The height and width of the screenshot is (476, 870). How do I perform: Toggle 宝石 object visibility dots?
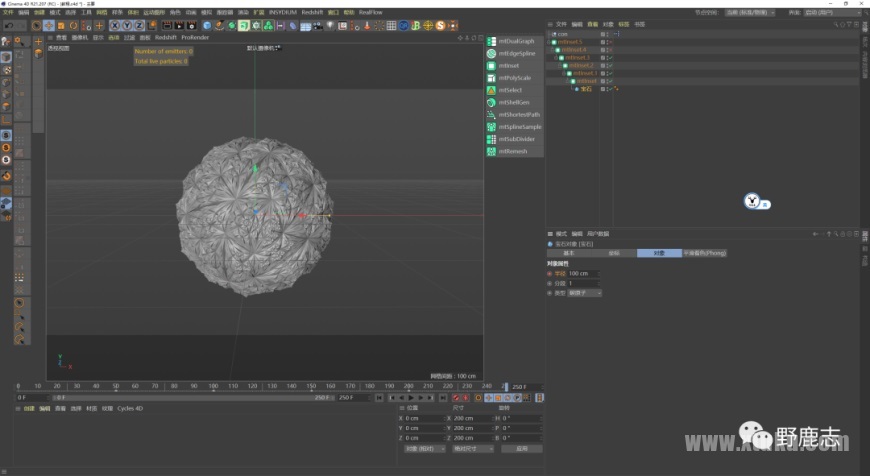click(x=606, y=89)
